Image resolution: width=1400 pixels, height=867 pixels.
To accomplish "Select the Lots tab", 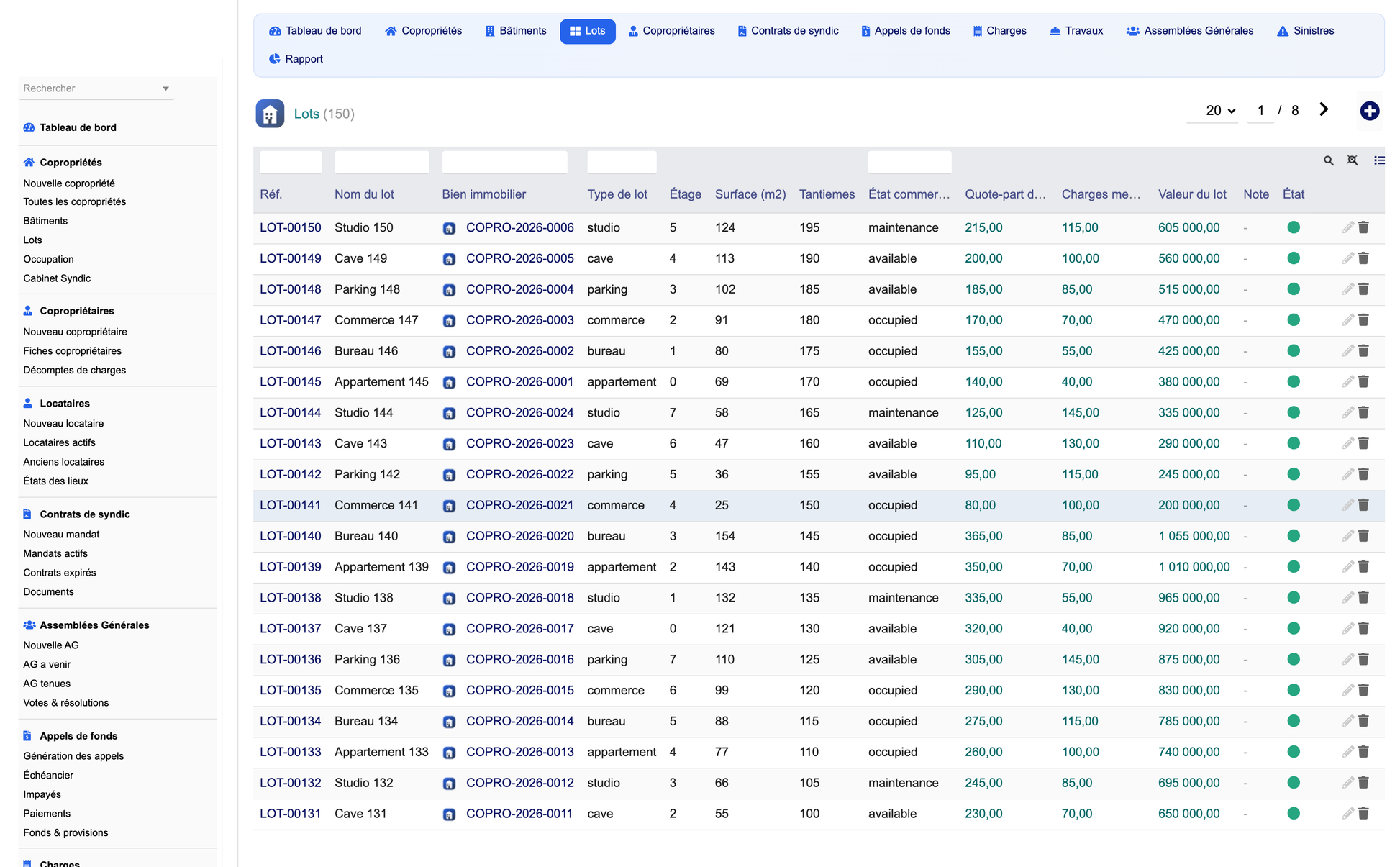I will (588, 31).
